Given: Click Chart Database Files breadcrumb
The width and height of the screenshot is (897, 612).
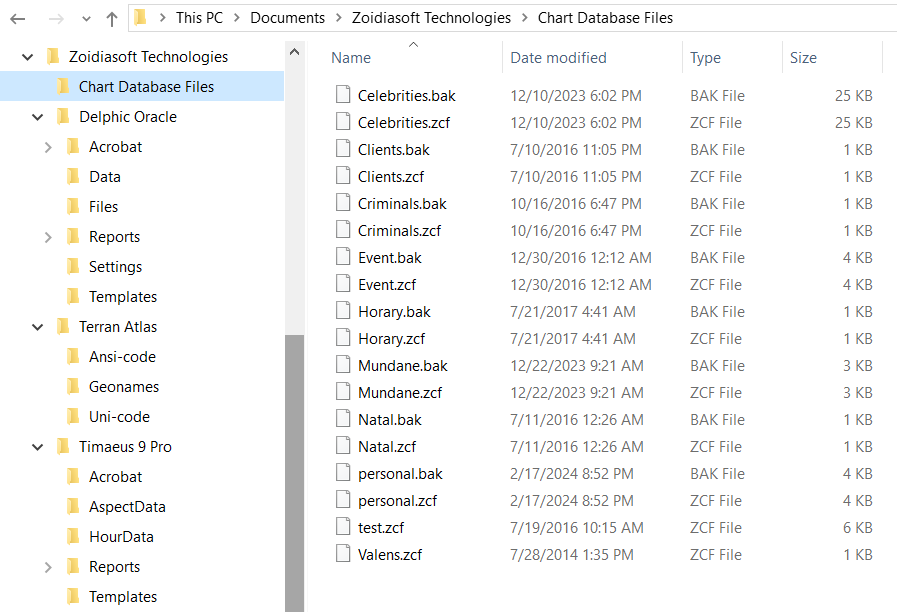Looking at the screenshot, I should (605, 18).
